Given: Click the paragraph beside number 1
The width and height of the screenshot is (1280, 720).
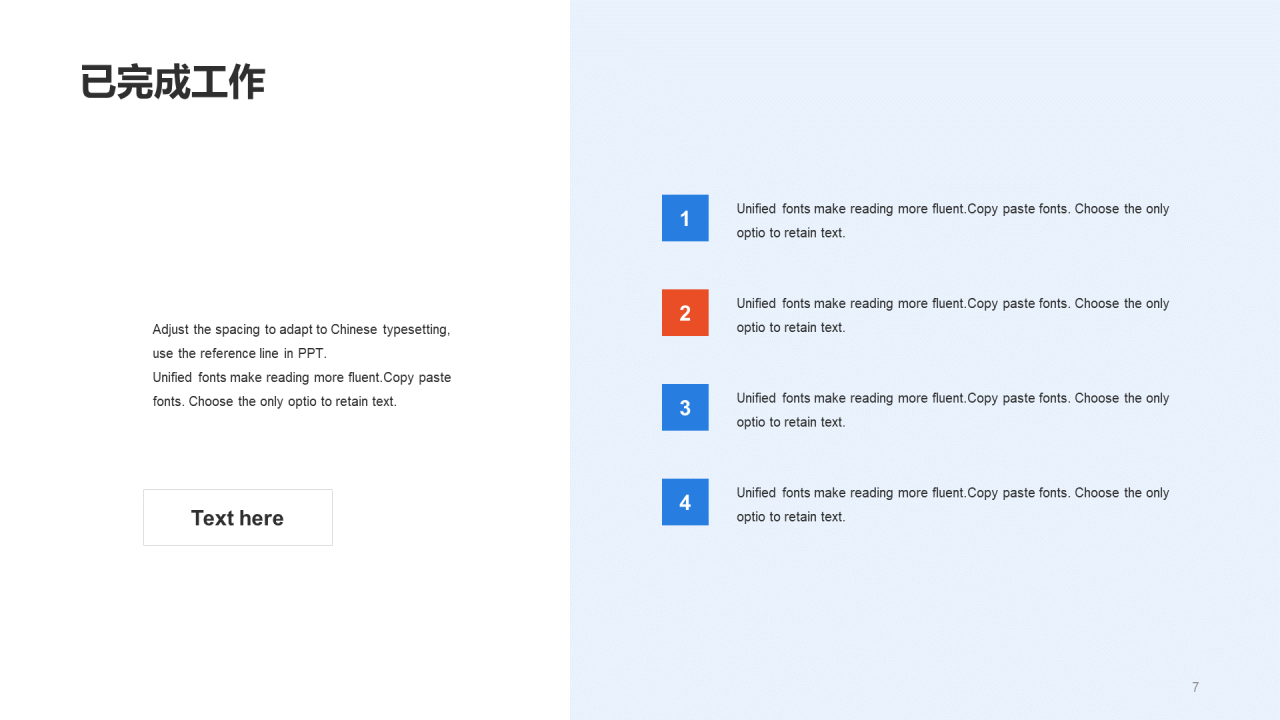Looking at the screenshot, I should pyautogui.click(x=953, y=221).
